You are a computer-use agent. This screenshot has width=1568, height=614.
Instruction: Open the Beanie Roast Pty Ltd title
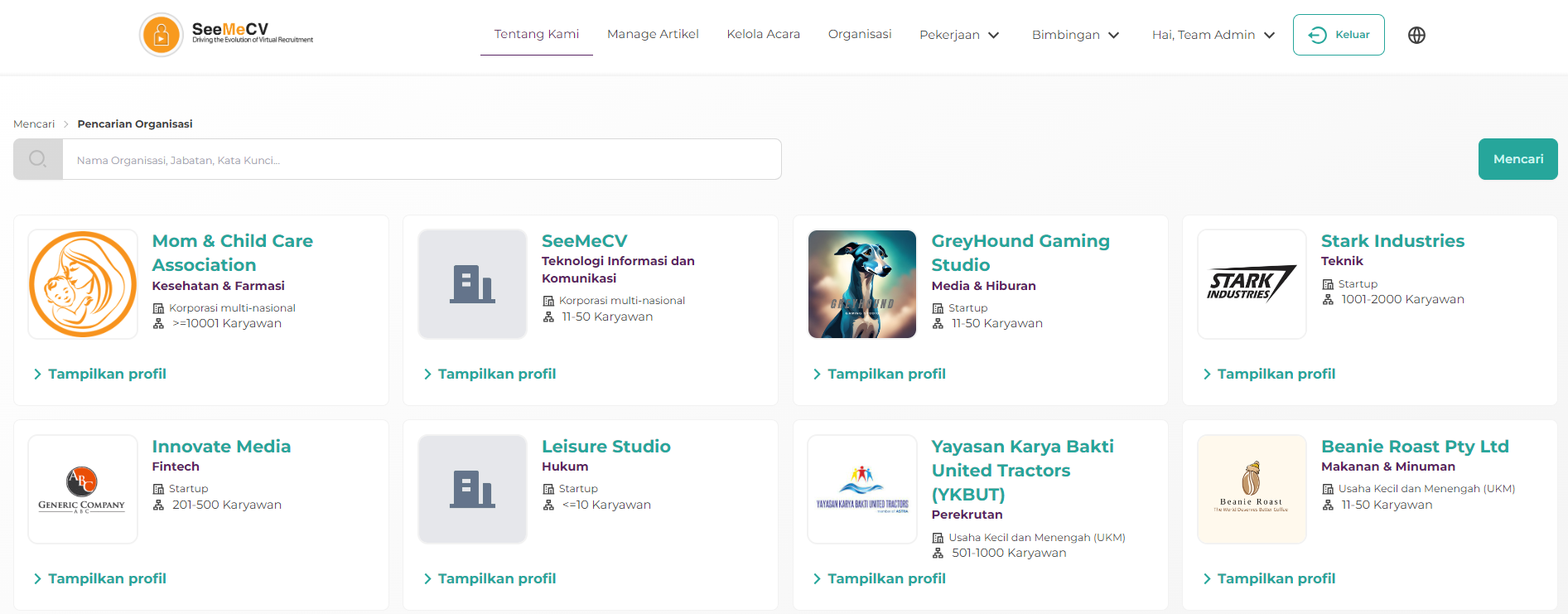1415,447
